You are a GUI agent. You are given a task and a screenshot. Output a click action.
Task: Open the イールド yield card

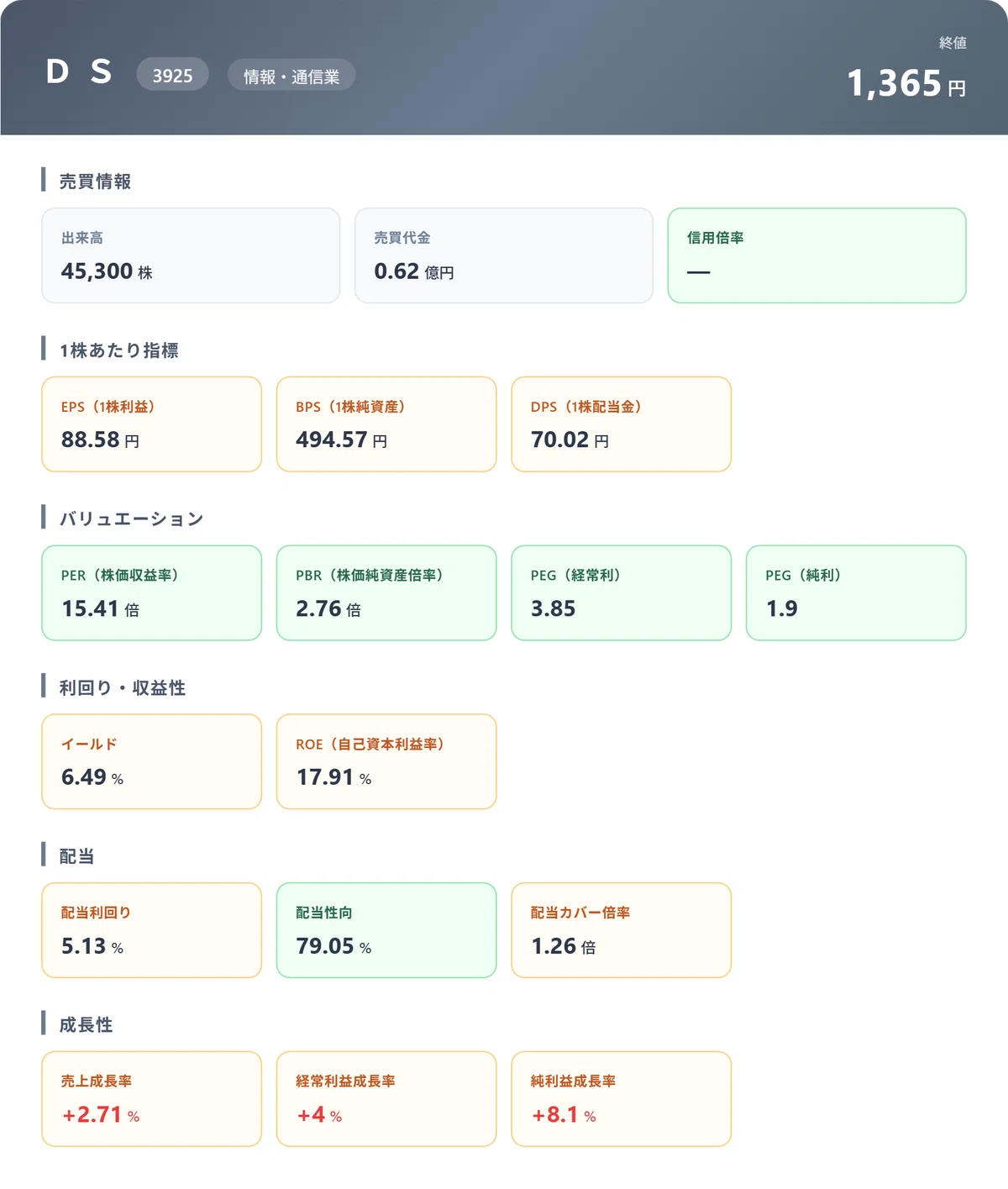coord(152,761)
